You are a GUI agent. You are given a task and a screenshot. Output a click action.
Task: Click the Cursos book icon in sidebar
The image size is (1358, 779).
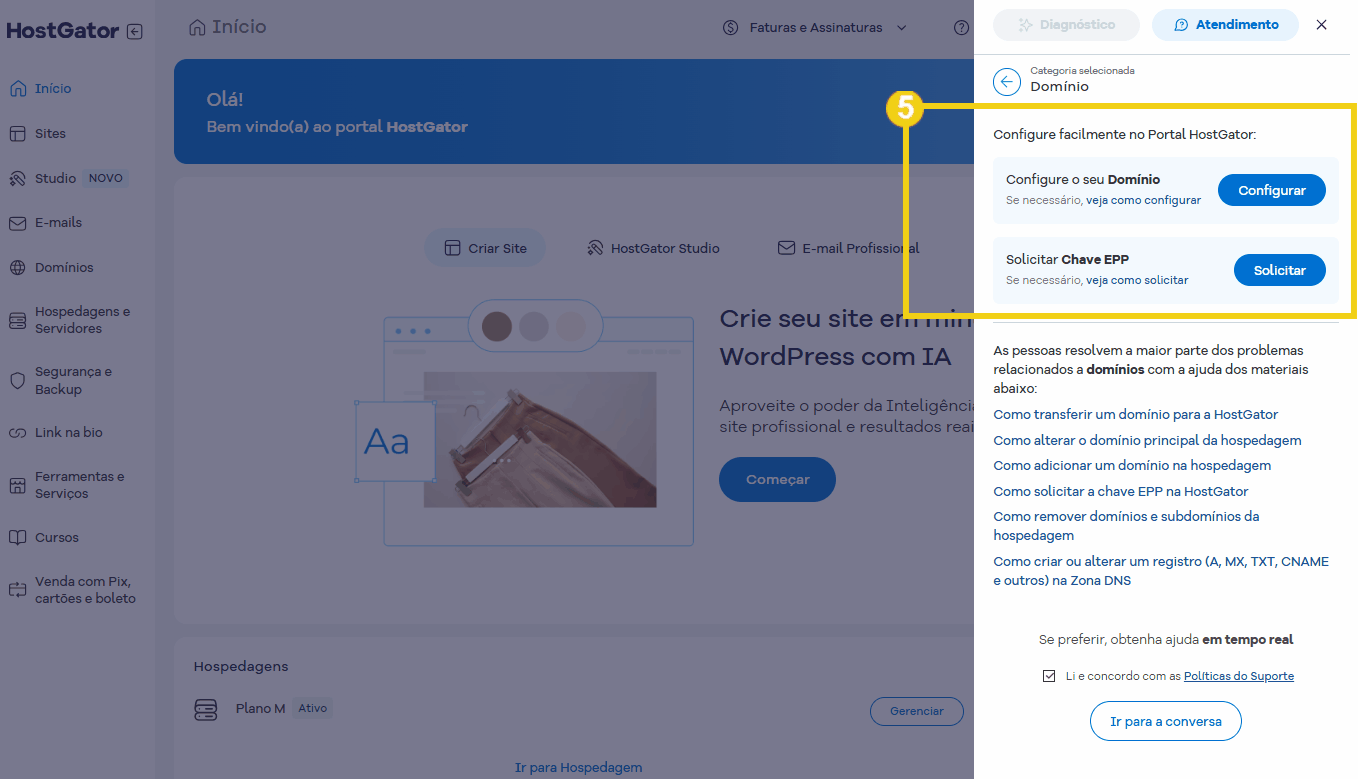(x=17, y=537)
